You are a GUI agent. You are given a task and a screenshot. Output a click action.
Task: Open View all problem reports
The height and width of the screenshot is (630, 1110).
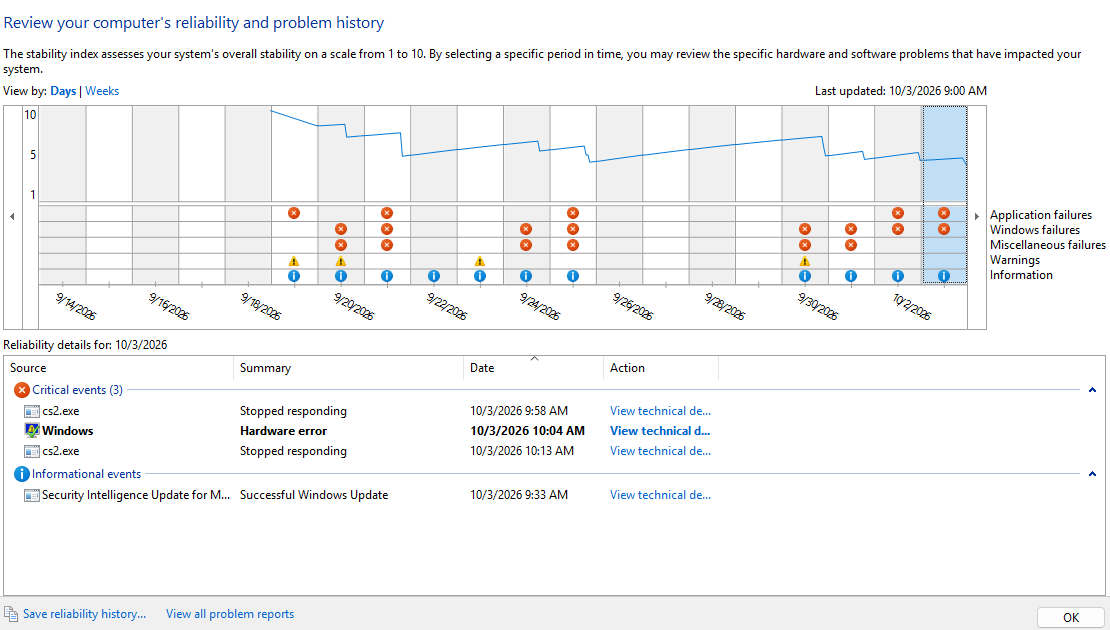230,614
